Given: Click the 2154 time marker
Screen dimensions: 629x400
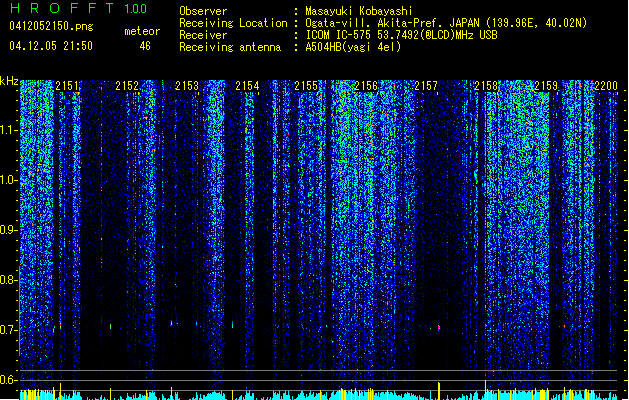Looking at the screenshot, I should coord(247,85).
